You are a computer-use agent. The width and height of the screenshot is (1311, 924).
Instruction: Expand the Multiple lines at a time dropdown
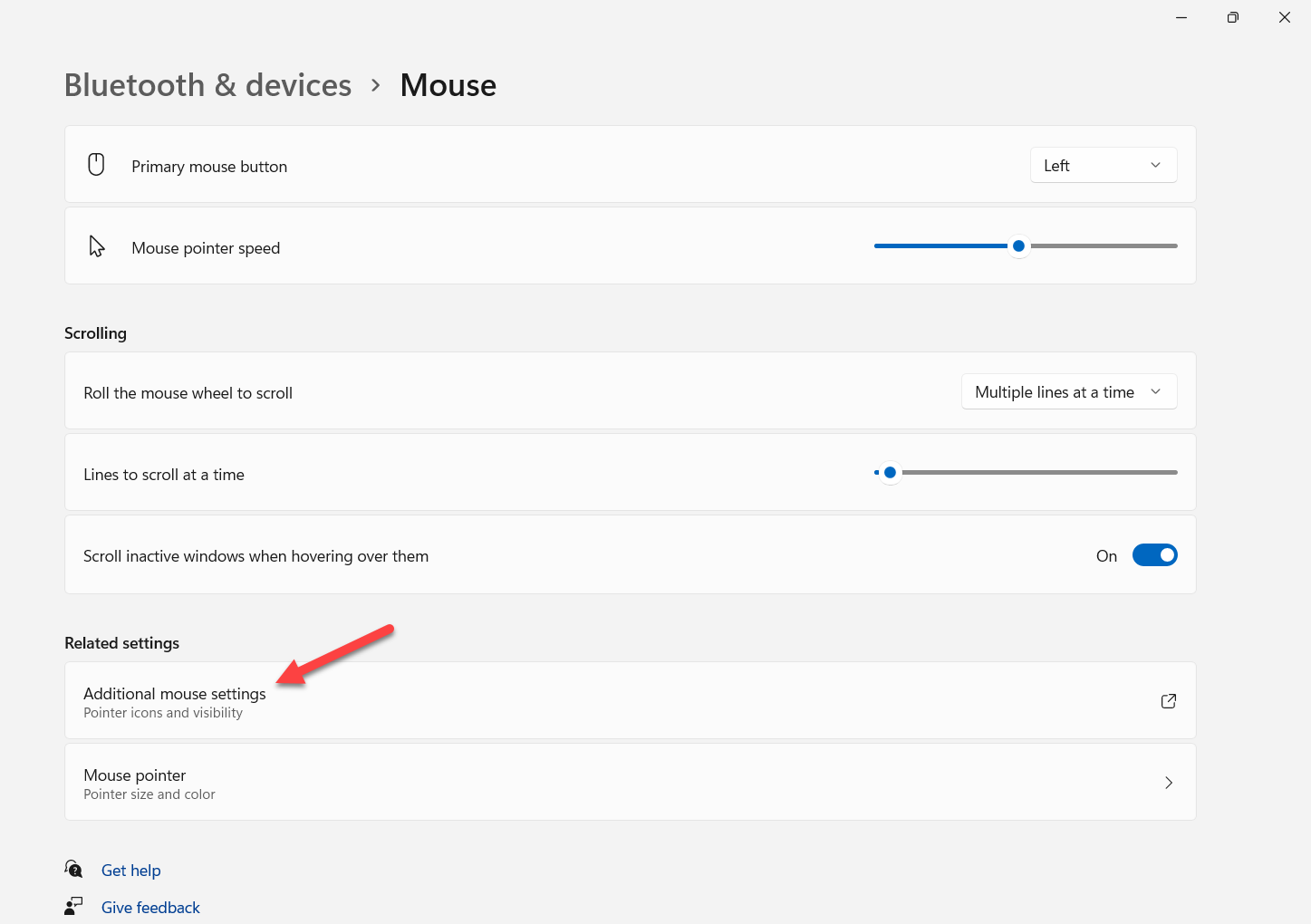click(1068, 392)
